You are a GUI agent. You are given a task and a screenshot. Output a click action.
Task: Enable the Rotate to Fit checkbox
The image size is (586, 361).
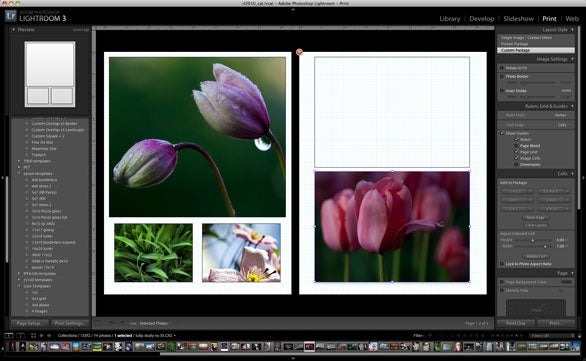pyautogui.click(x=502, y=68)
